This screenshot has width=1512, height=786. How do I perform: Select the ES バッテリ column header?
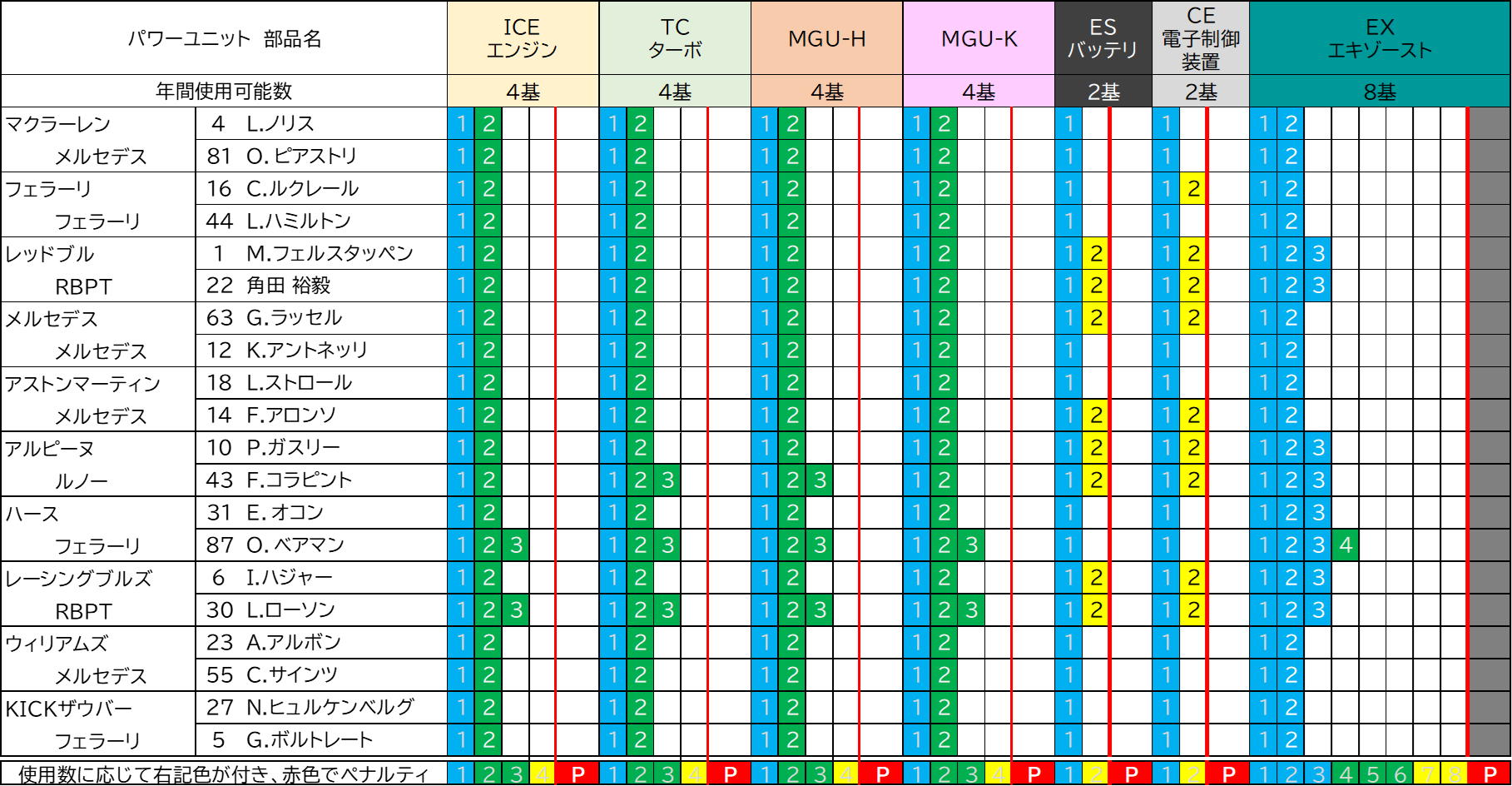[x=1103, y=38]
